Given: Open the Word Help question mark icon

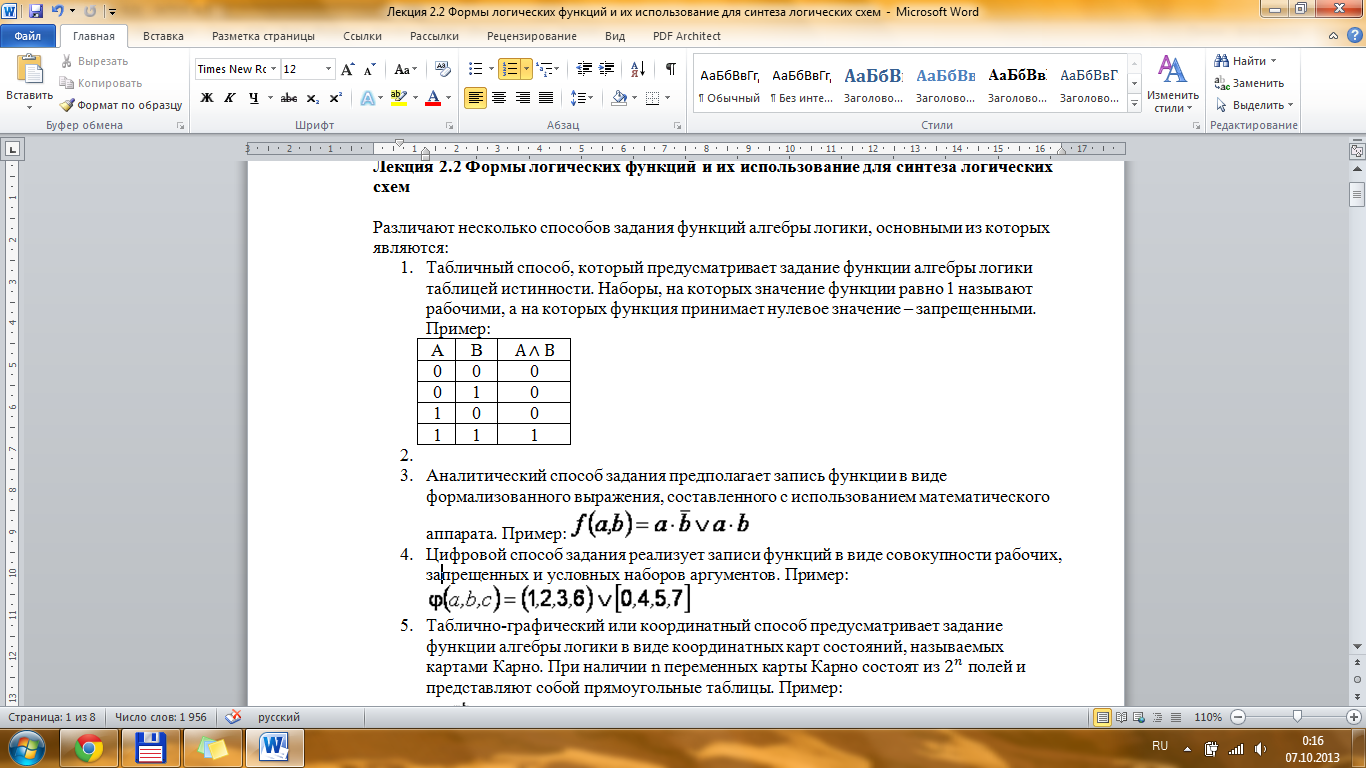Looking at the screenshot, I should click(x=1354, y=36).
